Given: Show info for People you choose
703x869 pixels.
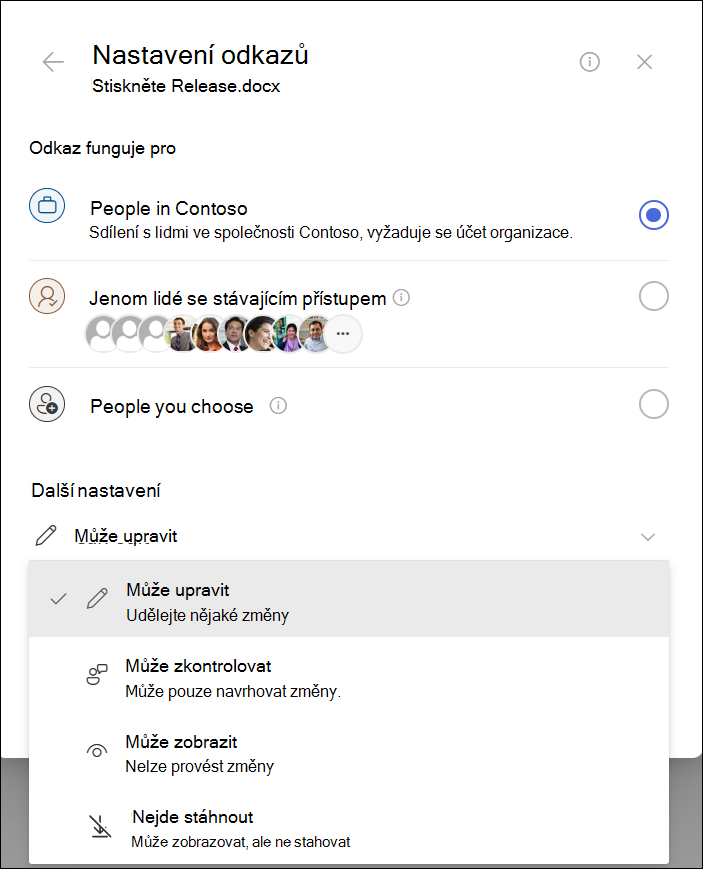Looking at the screenshot, I should (x=278, y=406).
